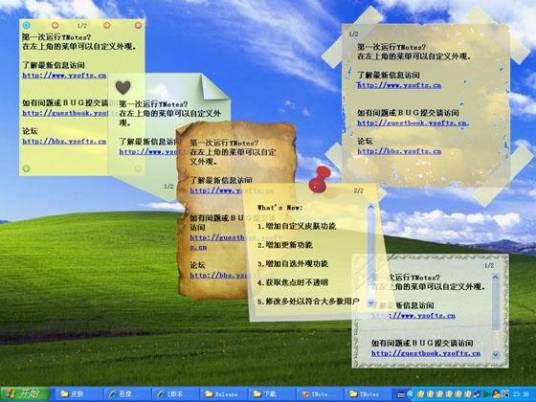Open bbs.ysofts.cn link on the yellow note
This screenshot has width=536, height=402.
tap(65, 141)
